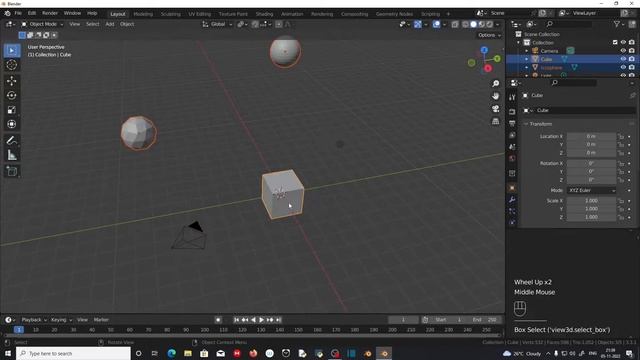This screenshot has width=640, height=360.
Task: Click the red X axis gizmo ball
Action: (x=488, y=69)
